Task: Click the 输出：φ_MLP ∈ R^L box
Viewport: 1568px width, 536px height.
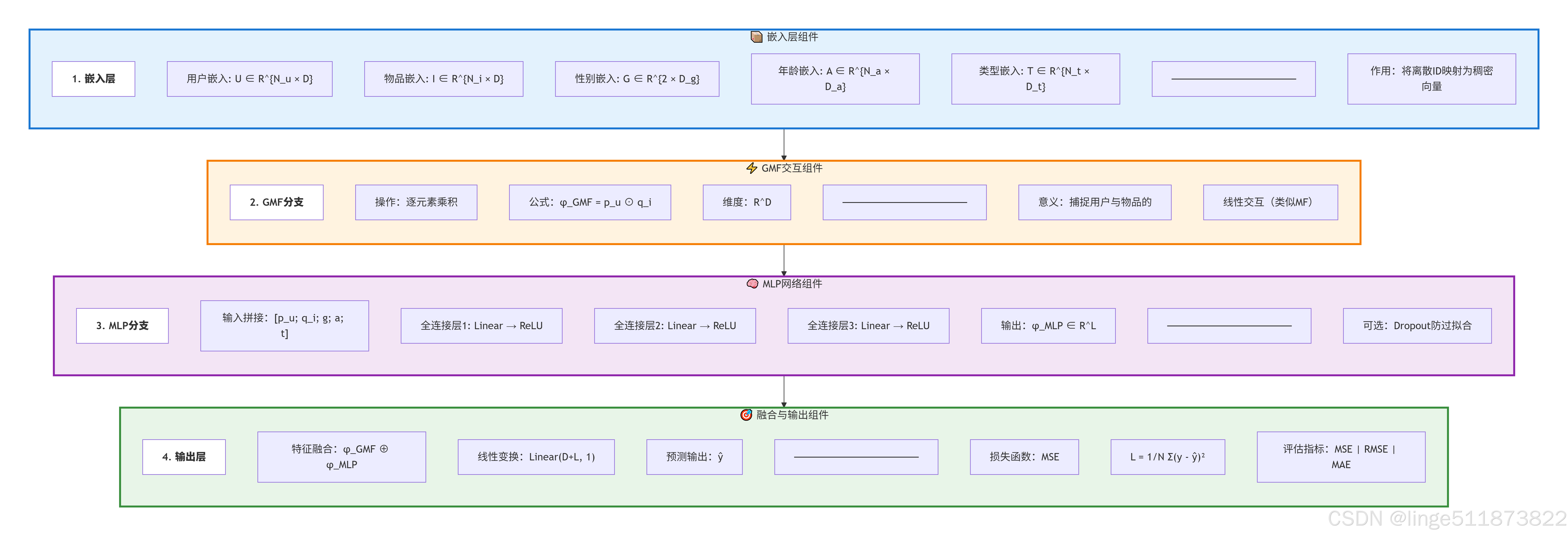Action: click(x=1048, y=326)
